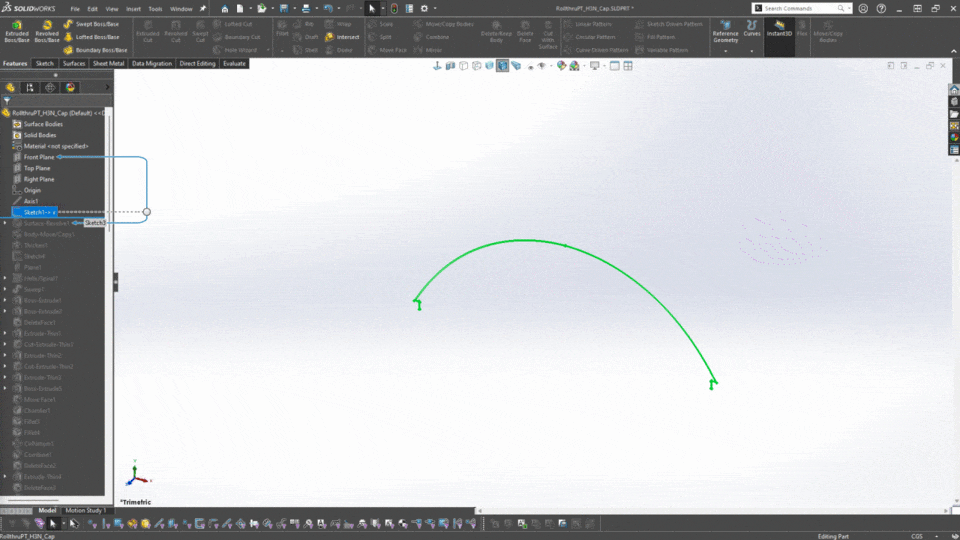
Task: Toggle the pin on the menu bar
Action: click(x=203, y=8)
